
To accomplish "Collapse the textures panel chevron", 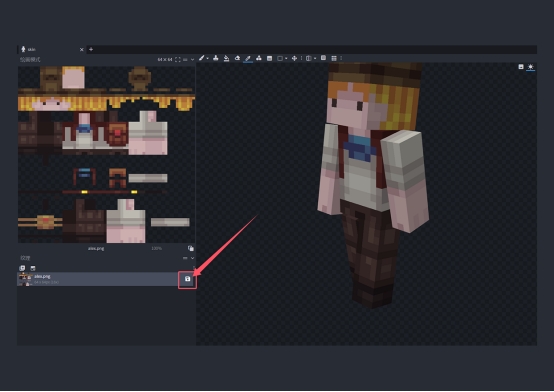I will click(x=193, y=258).
